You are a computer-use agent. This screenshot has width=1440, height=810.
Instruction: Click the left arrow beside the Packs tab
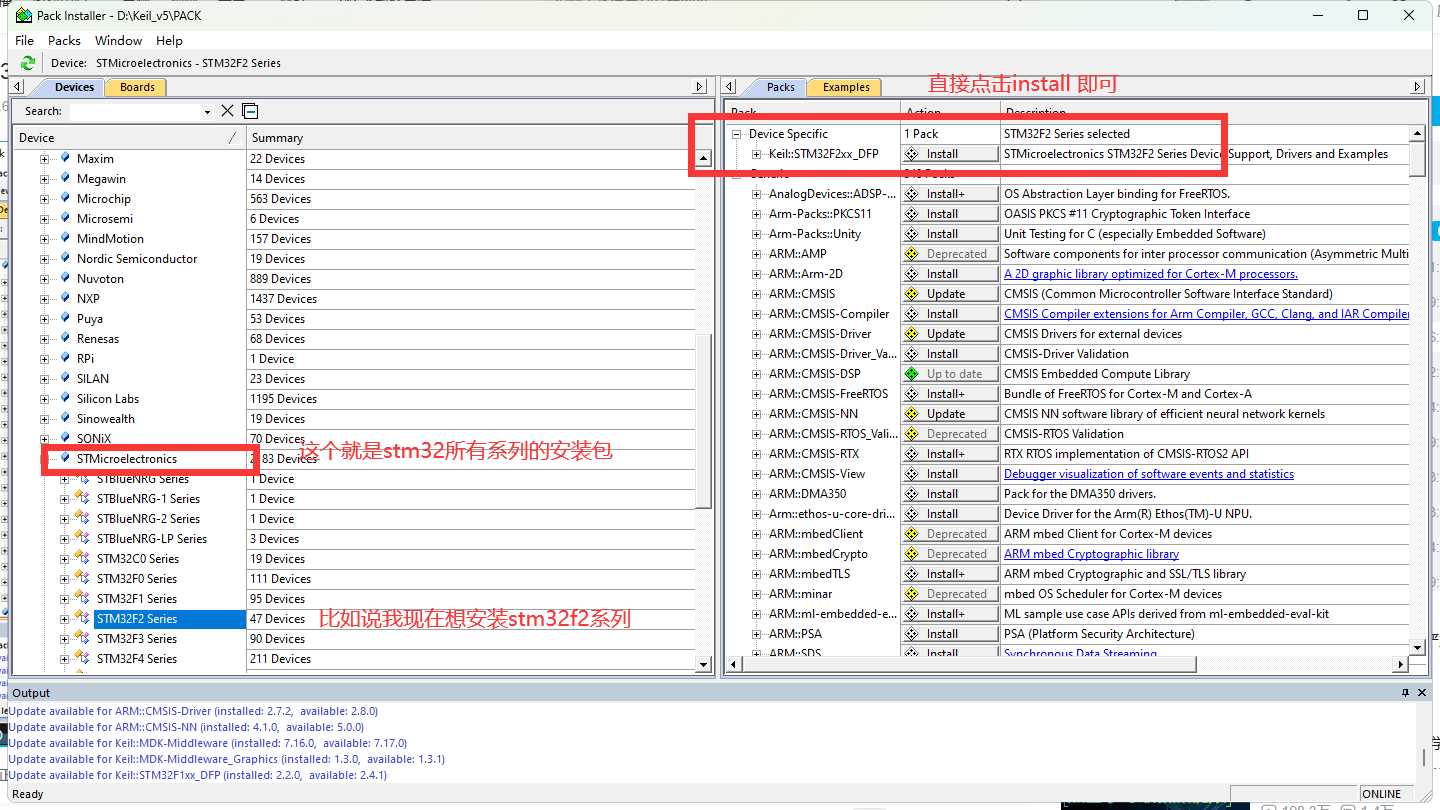729,87
